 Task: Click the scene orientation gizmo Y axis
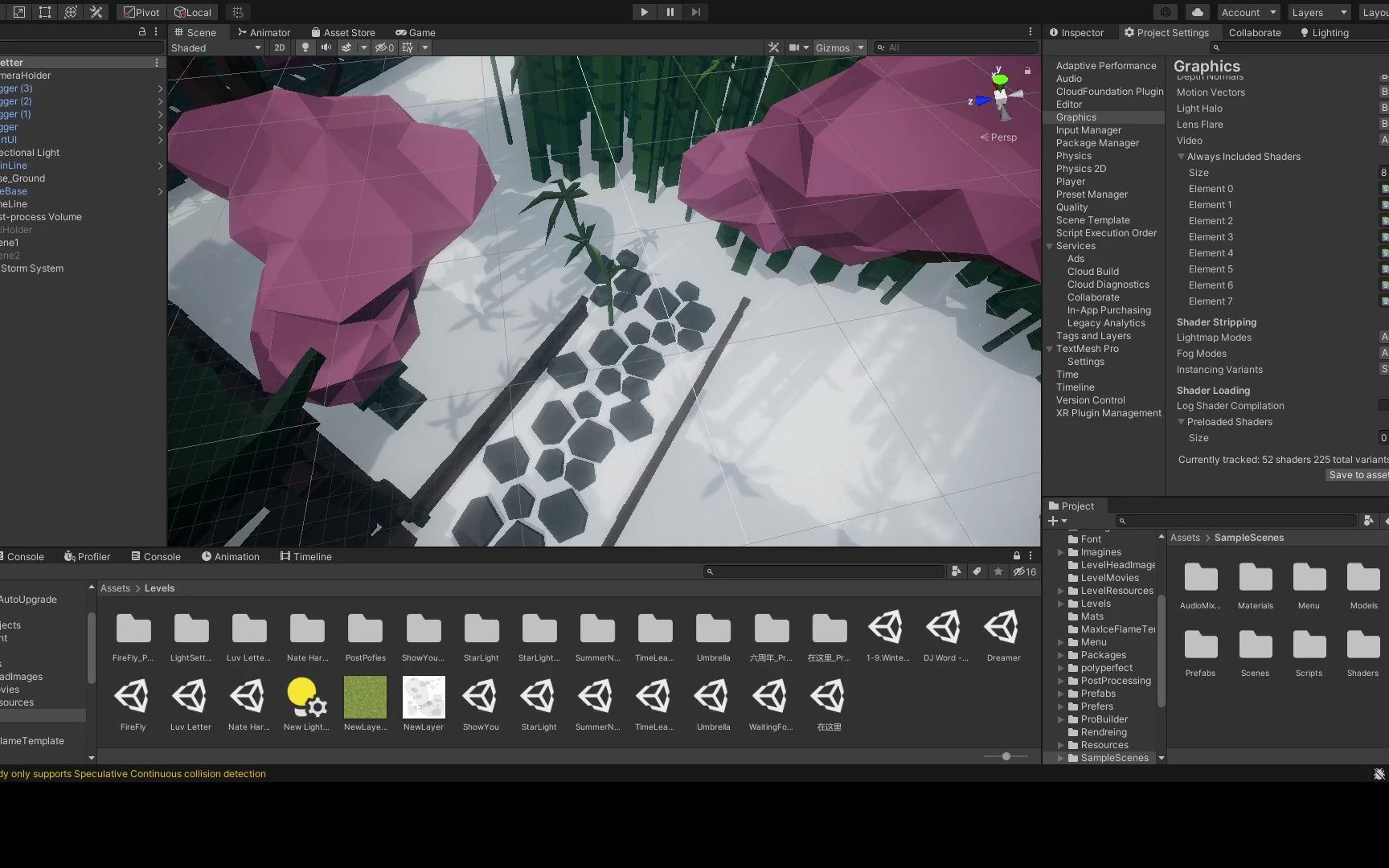[999, 79]
